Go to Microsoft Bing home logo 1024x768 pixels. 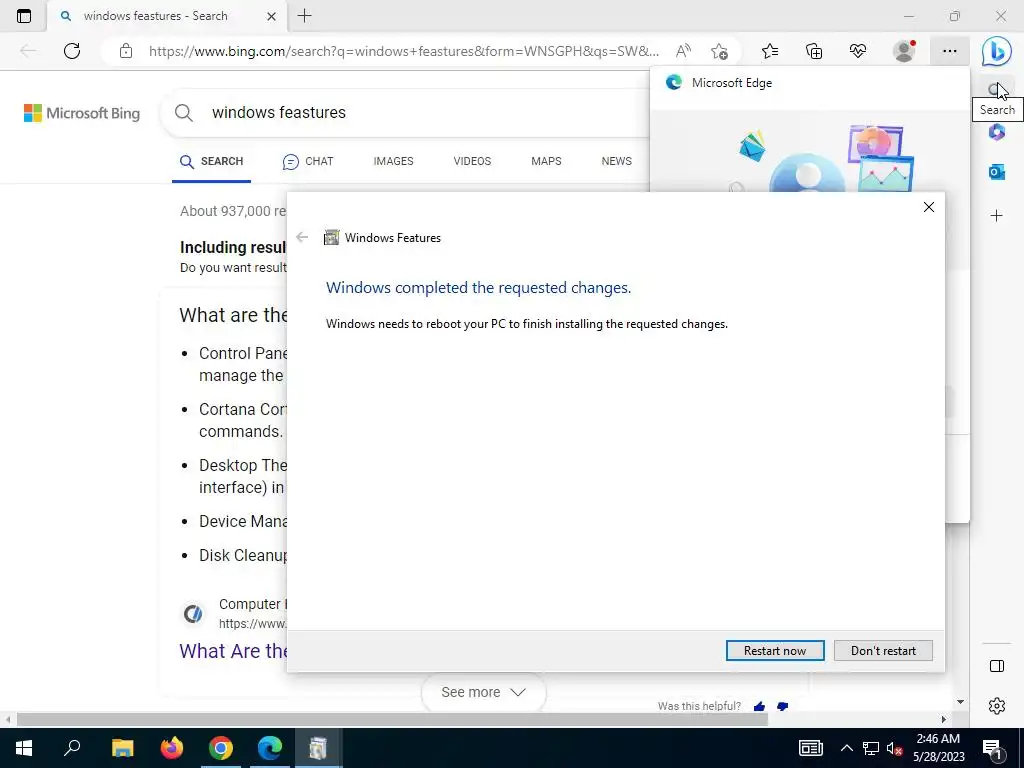82,113
